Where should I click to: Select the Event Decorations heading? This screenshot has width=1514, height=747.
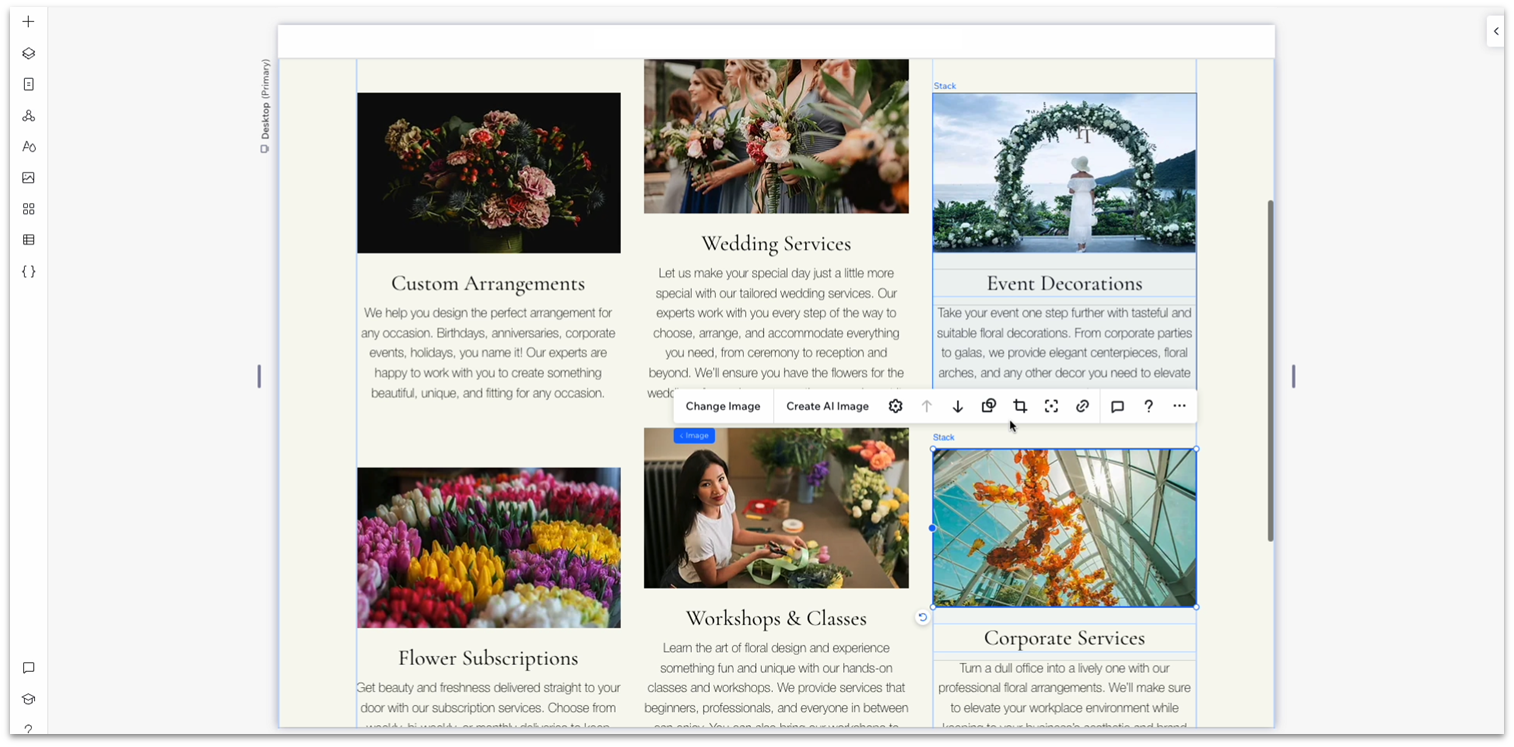point(1064,283)
